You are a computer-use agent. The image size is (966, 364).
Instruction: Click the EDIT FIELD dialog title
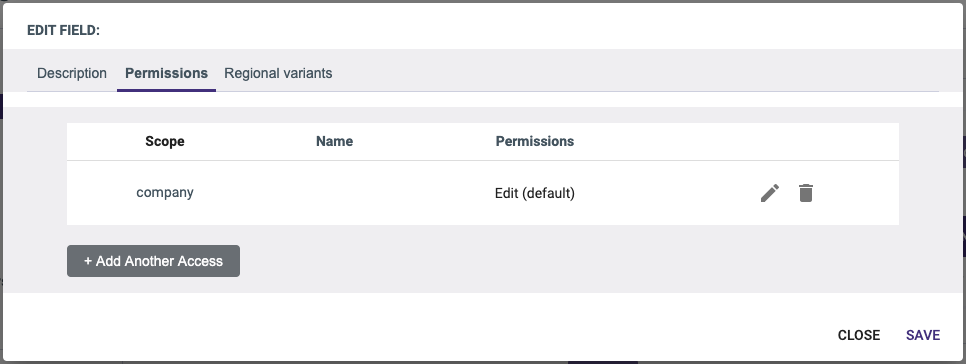[x=63, y=30]
